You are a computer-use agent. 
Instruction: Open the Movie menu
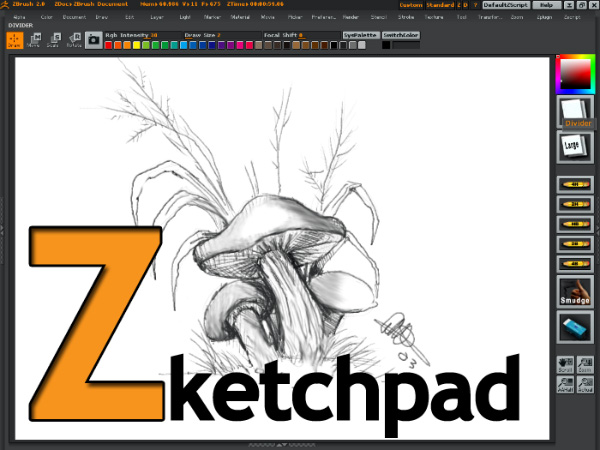(x=267, y=17)
